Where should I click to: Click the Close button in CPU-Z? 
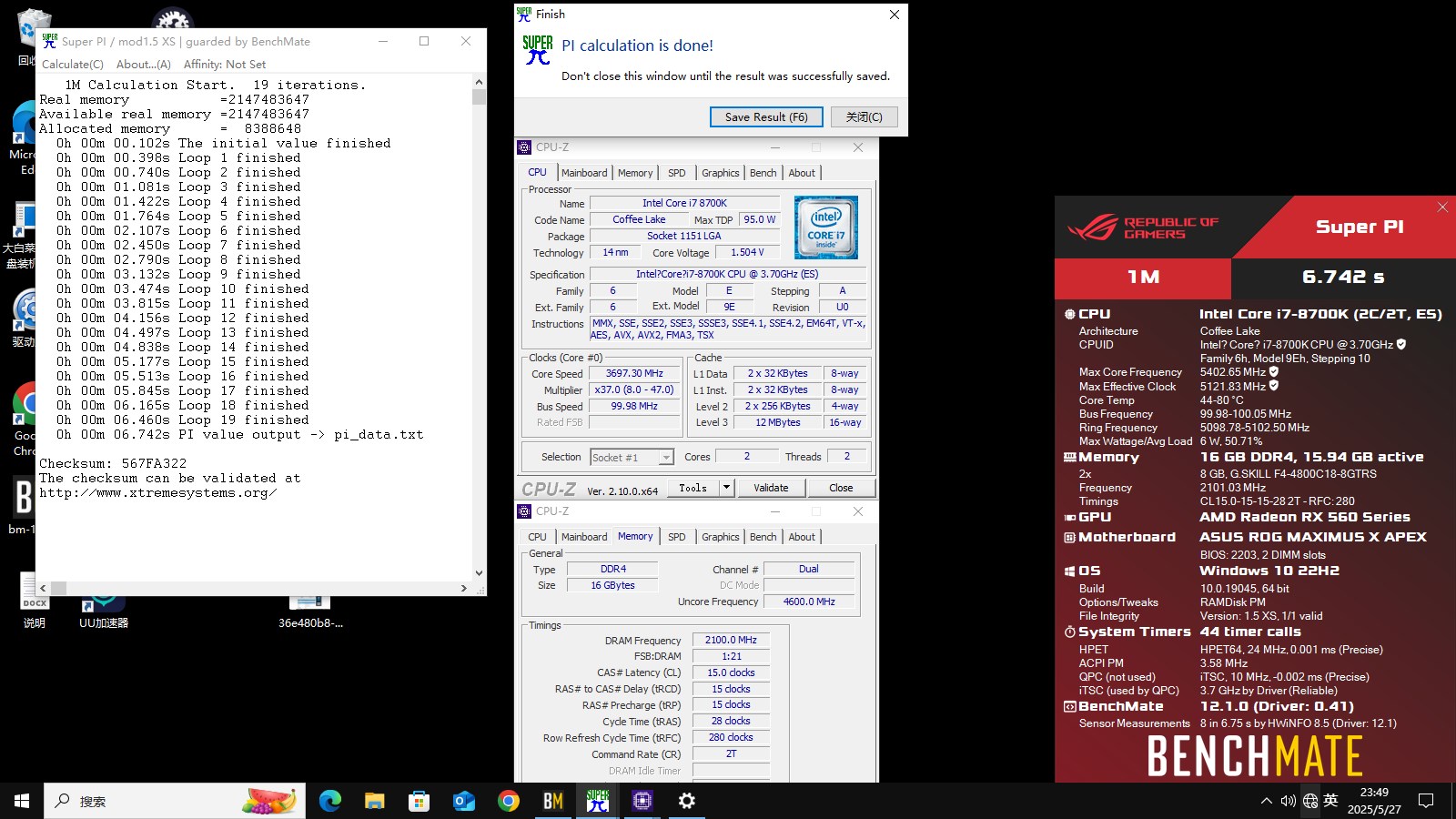tap(841, 488)
